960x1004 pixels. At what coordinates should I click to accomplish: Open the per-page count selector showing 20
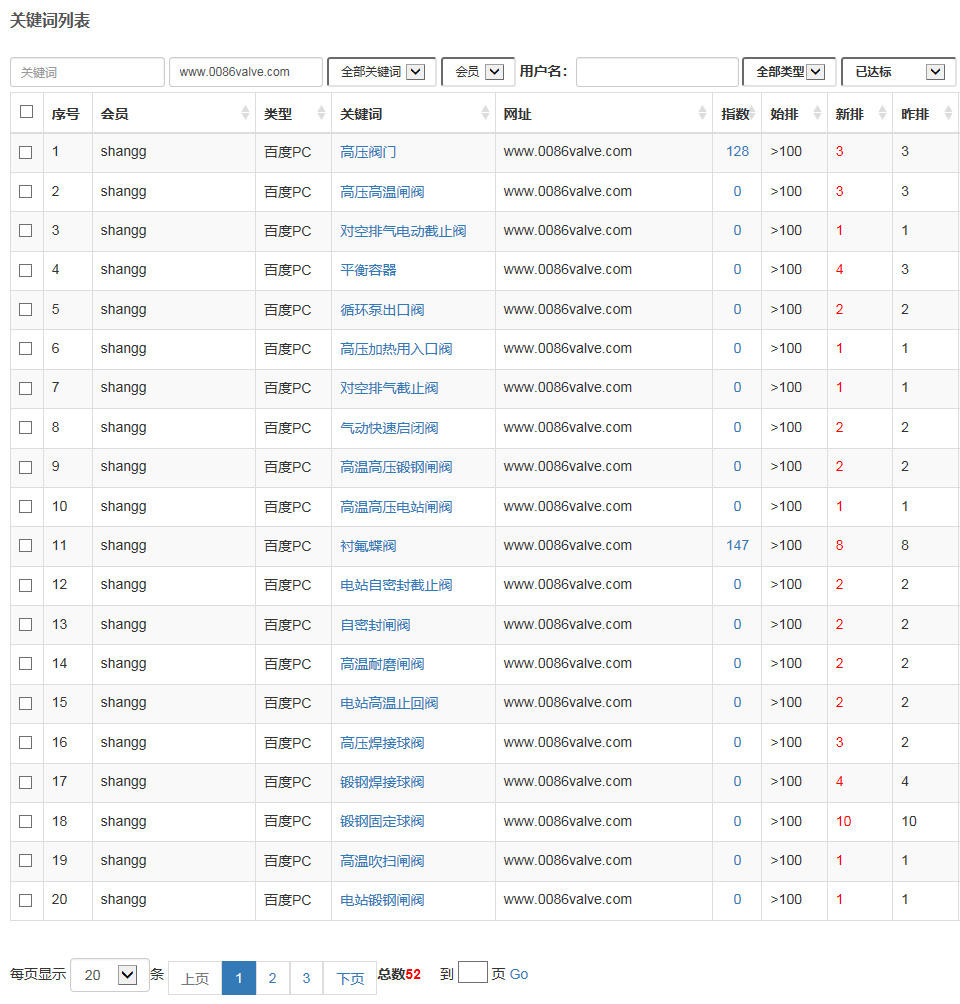(x=110, y=975)
